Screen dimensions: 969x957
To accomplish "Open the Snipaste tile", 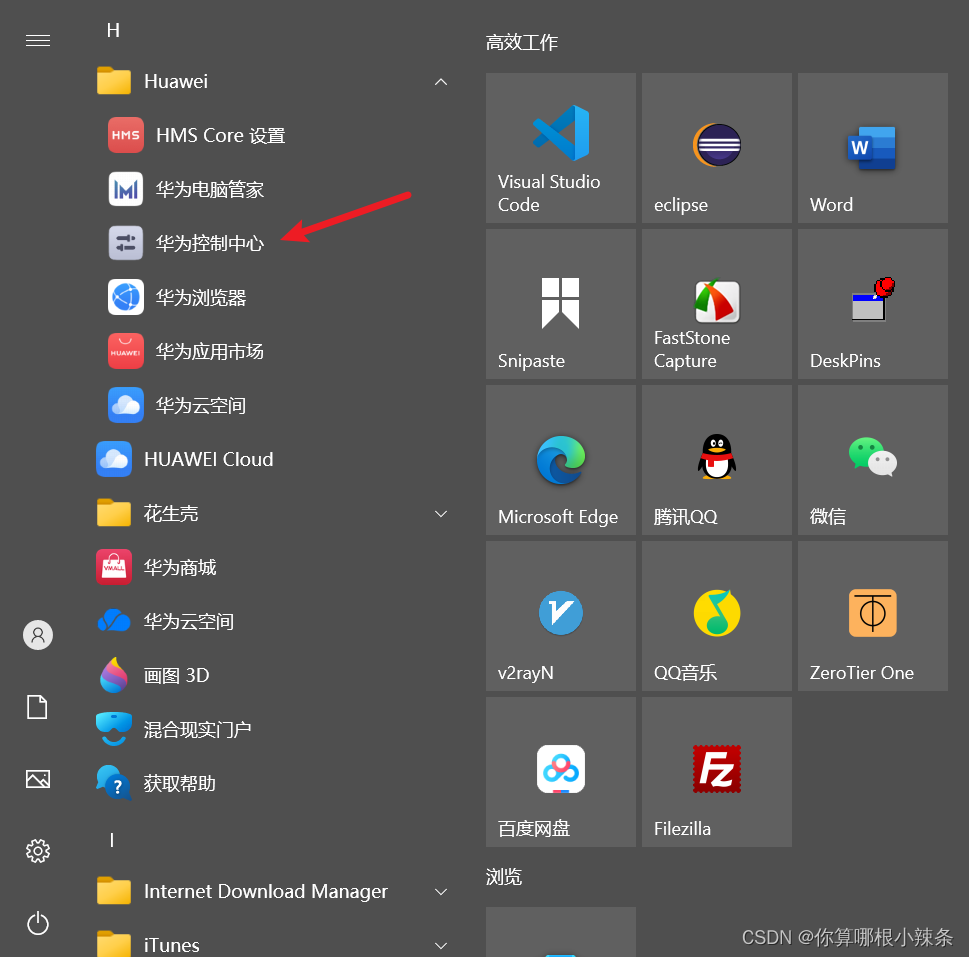I will point(561,304).
